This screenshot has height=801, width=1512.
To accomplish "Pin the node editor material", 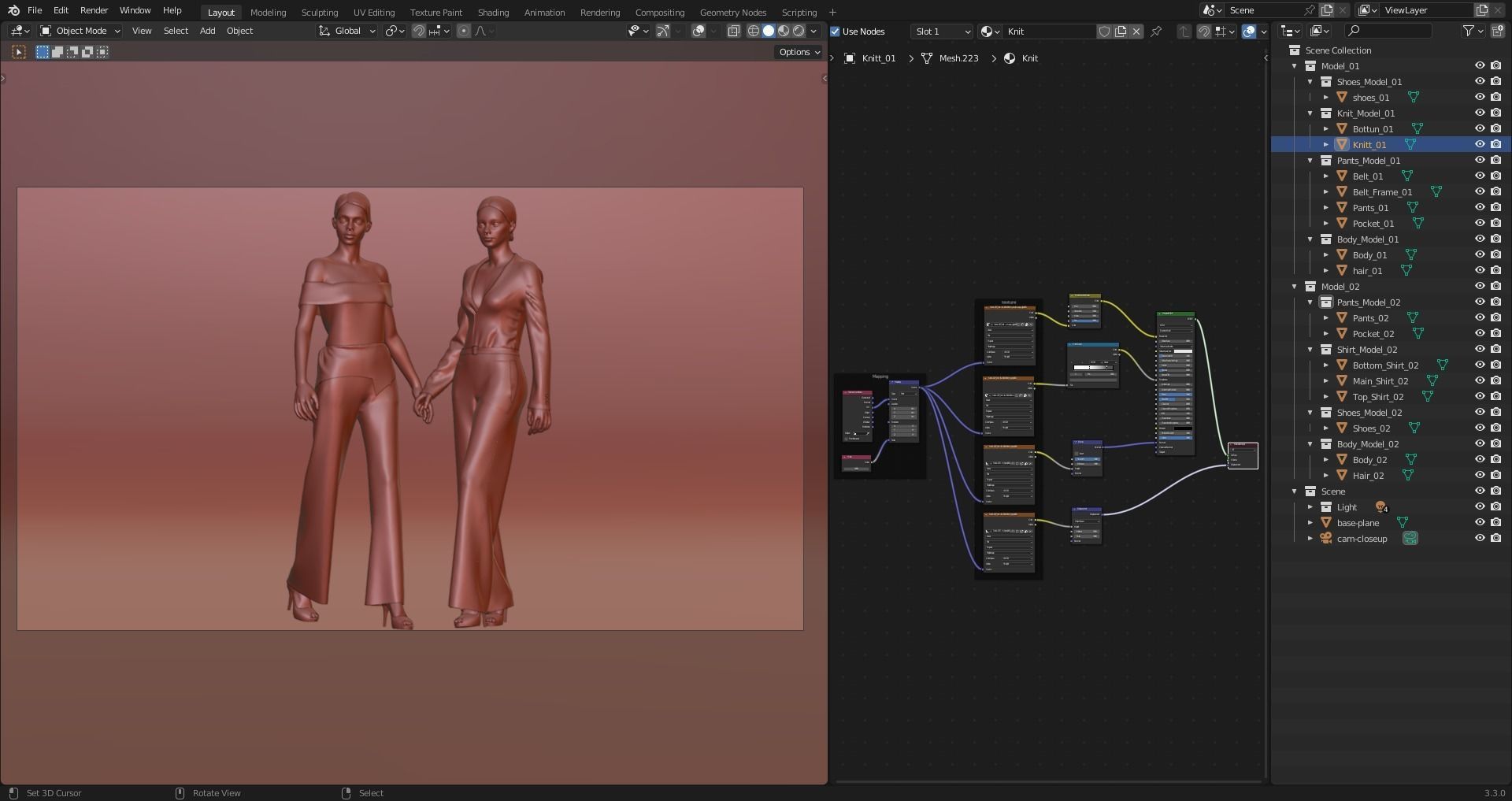I will pos(1156,32).
